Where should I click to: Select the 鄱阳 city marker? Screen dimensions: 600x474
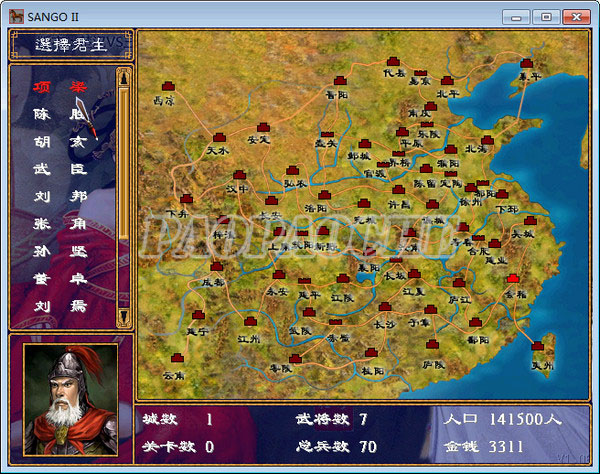pos(476,322)
